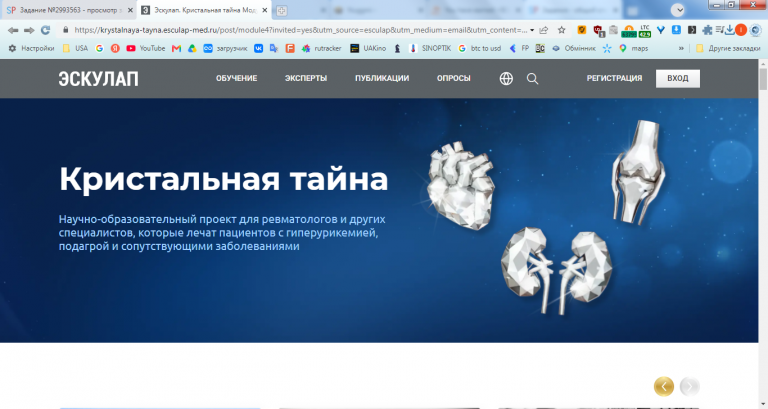Click the share page icon in address bar

click(544, 30)
